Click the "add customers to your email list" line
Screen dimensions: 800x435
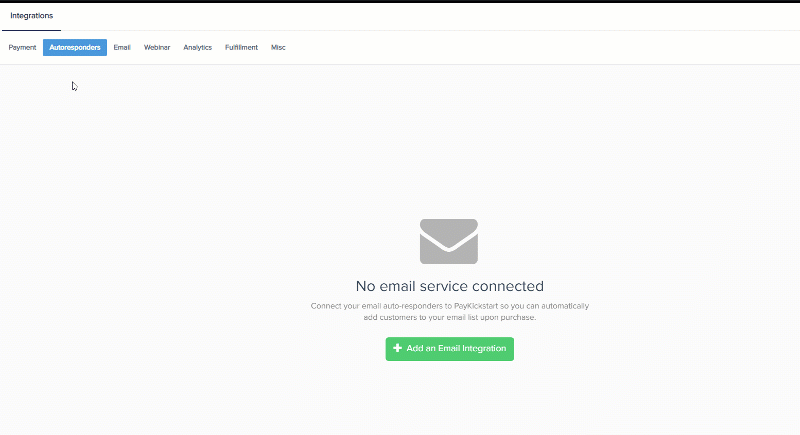point(449,317)
